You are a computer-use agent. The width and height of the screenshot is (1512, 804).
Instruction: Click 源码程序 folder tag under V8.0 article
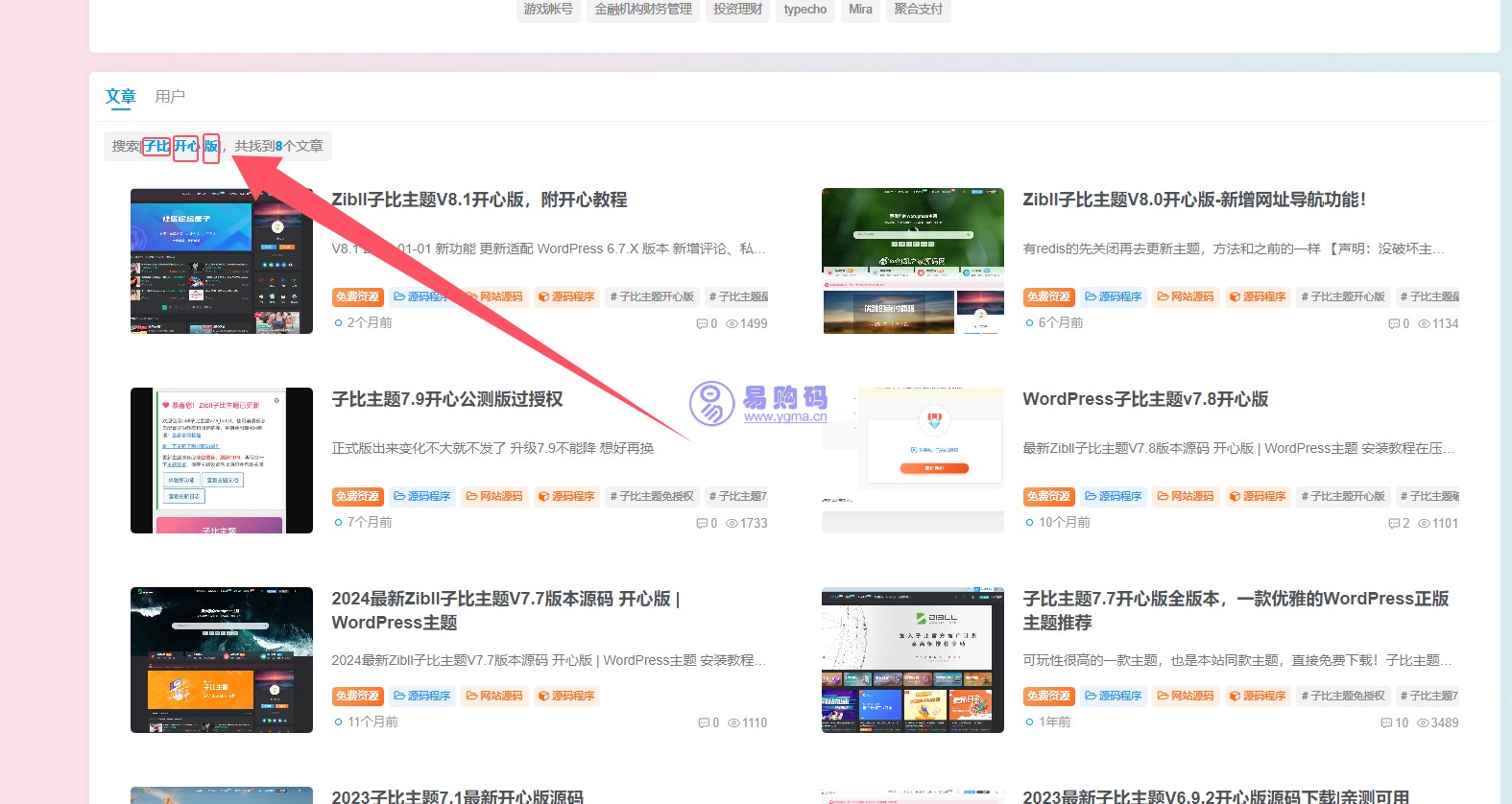[1114, 297]
